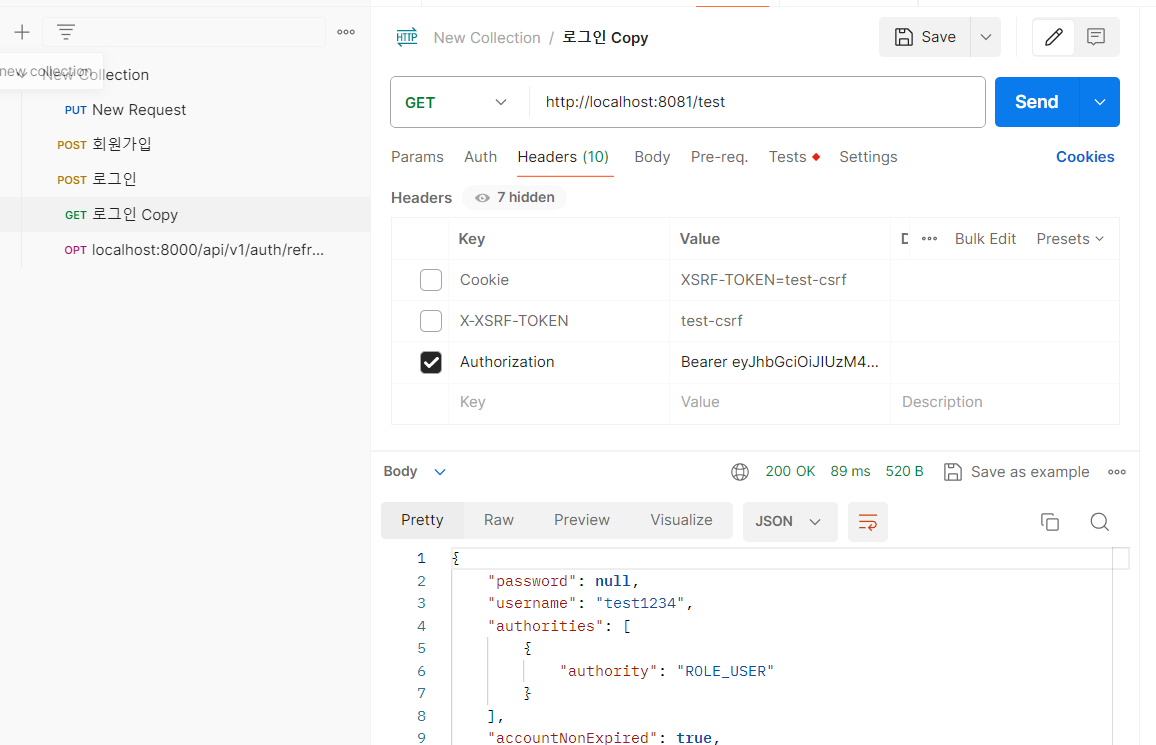Open response three-dots more options
Image resolution: width=1156 pixels, height=745 pixels.
tap(1117, 472)
